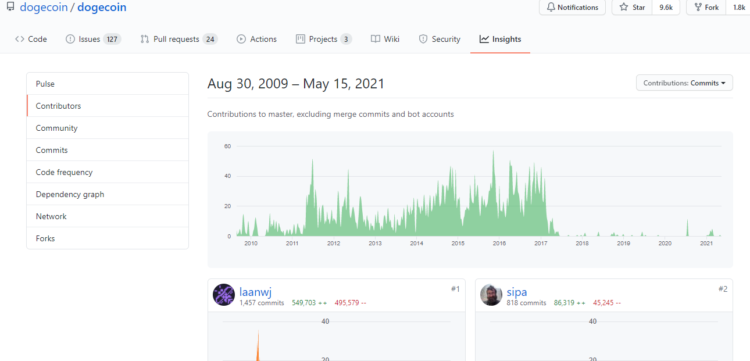Open Commits in the sidebar
Image resolution: width=750 pixels, height=361 pixels.
(x=108, y=150)
